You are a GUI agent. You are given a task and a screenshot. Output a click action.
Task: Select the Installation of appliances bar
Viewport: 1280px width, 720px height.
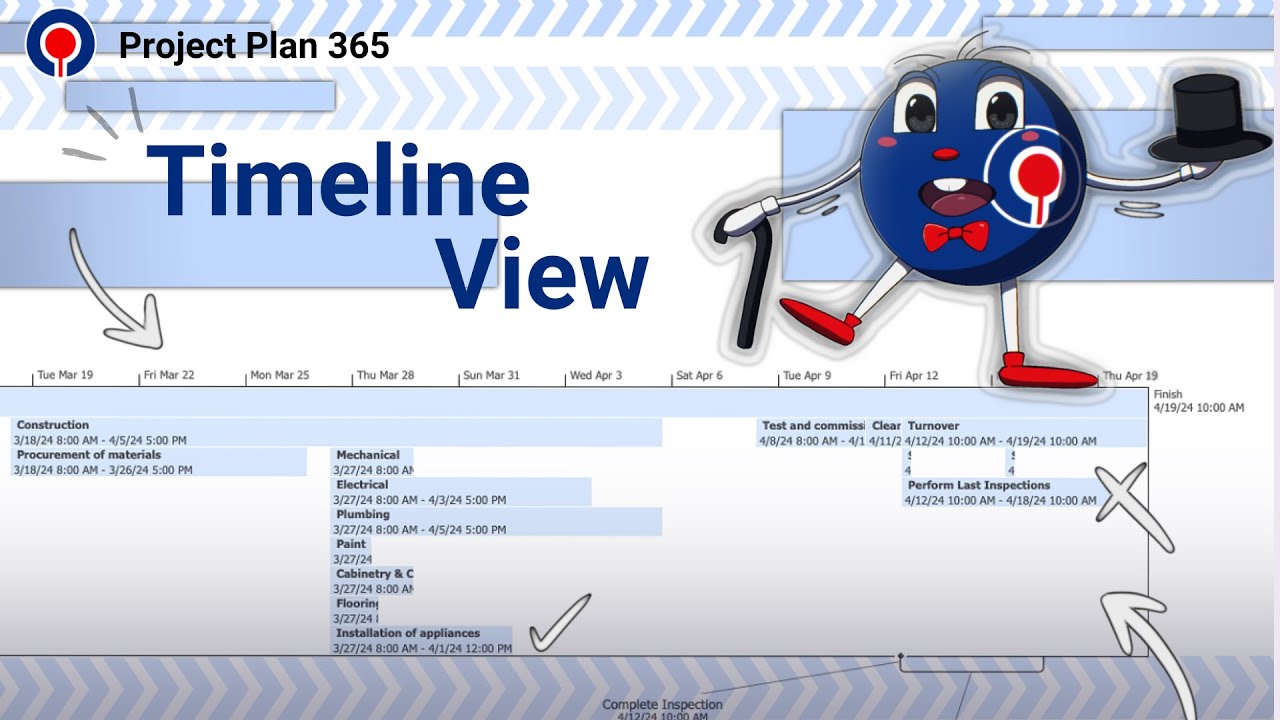tap(421, 640)
